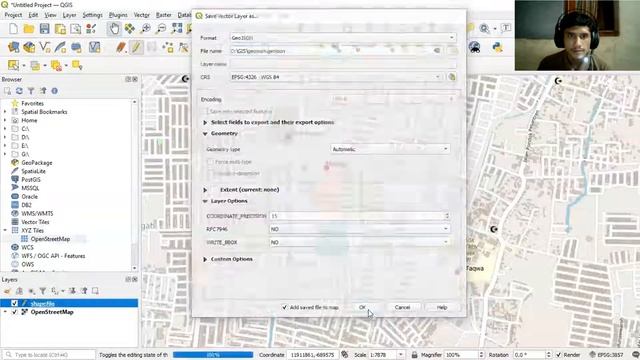Click the New GeoPackage Layer icon
The image size is (640, 360).
point(29,47)
